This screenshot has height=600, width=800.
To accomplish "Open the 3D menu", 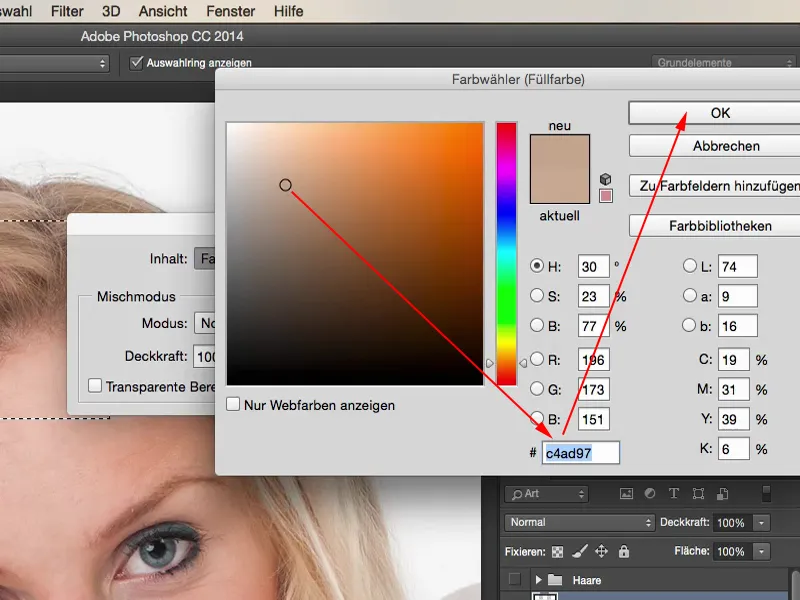I will [111, 11].
